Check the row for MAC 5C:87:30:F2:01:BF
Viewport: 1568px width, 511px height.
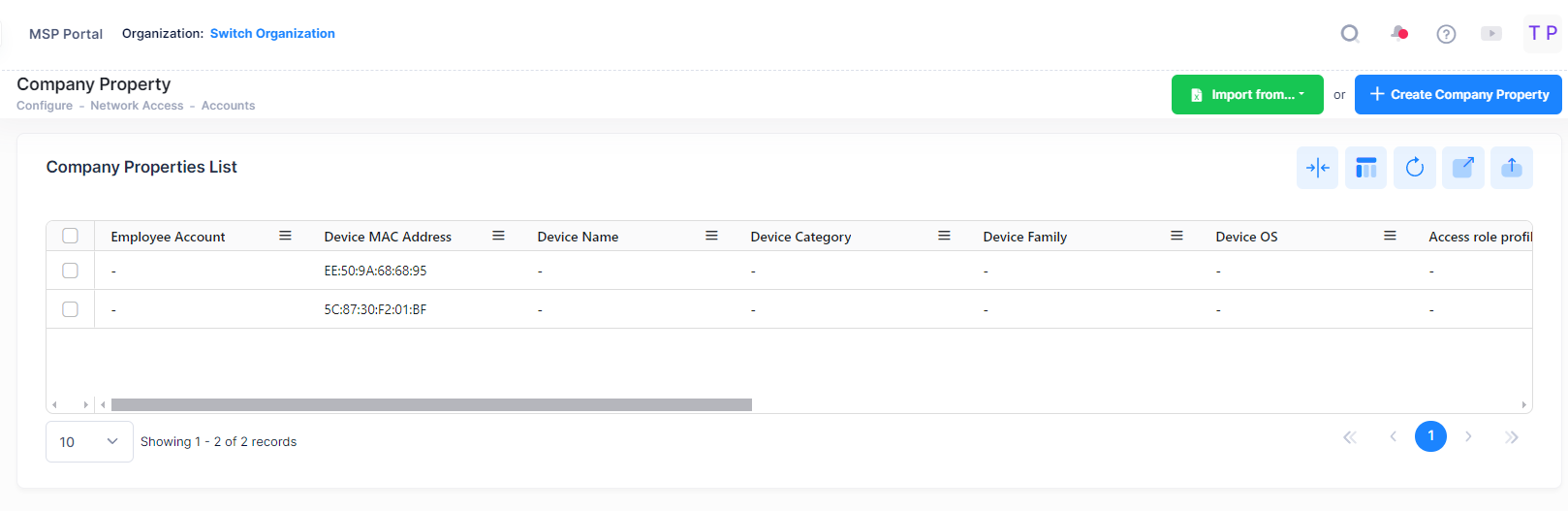click(70, 309)
